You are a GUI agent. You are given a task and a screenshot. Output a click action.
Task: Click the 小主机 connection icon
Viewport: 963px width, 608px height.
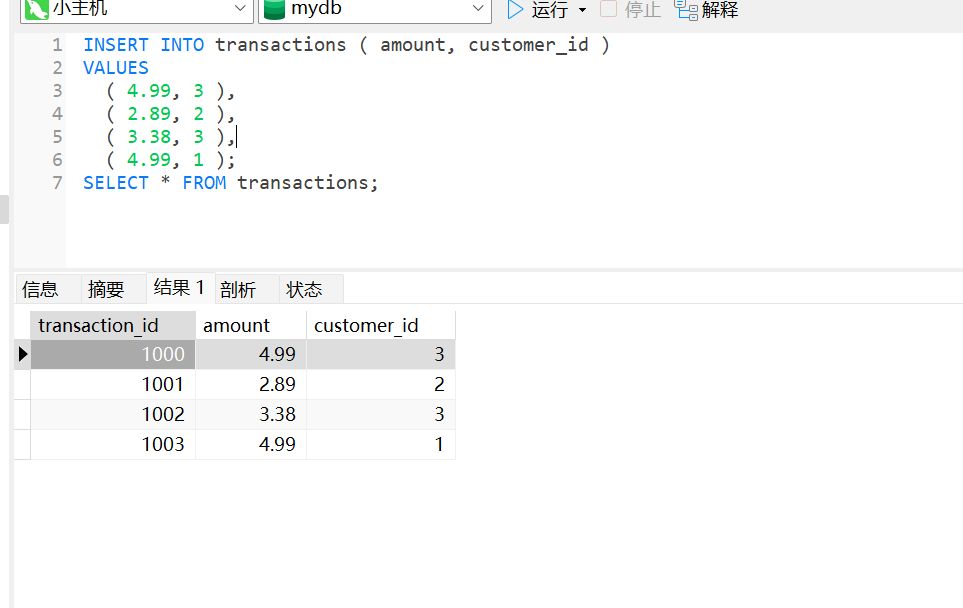35,10
